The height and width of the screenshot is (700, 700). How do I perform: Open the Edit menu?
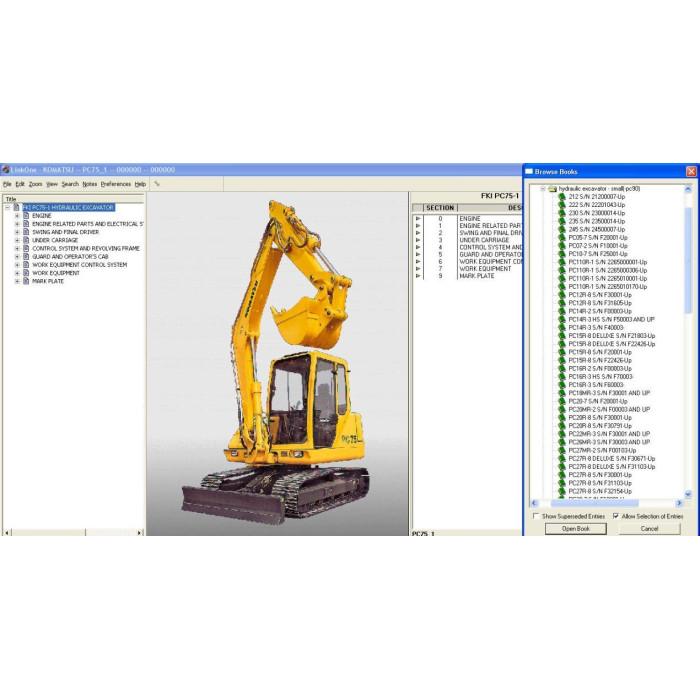pos(20,184)
